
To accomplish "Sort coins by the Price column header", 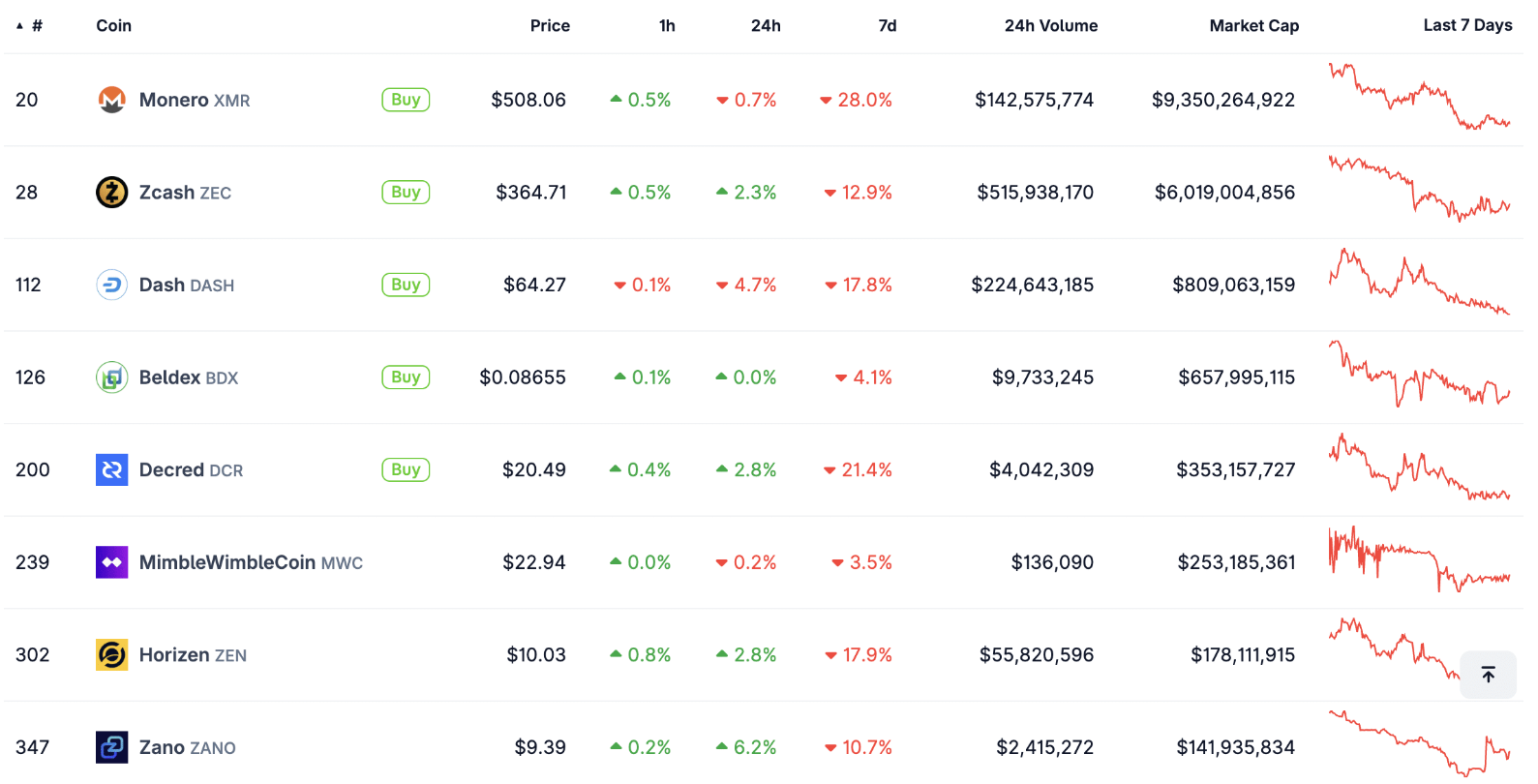I will tap(550, 26).
